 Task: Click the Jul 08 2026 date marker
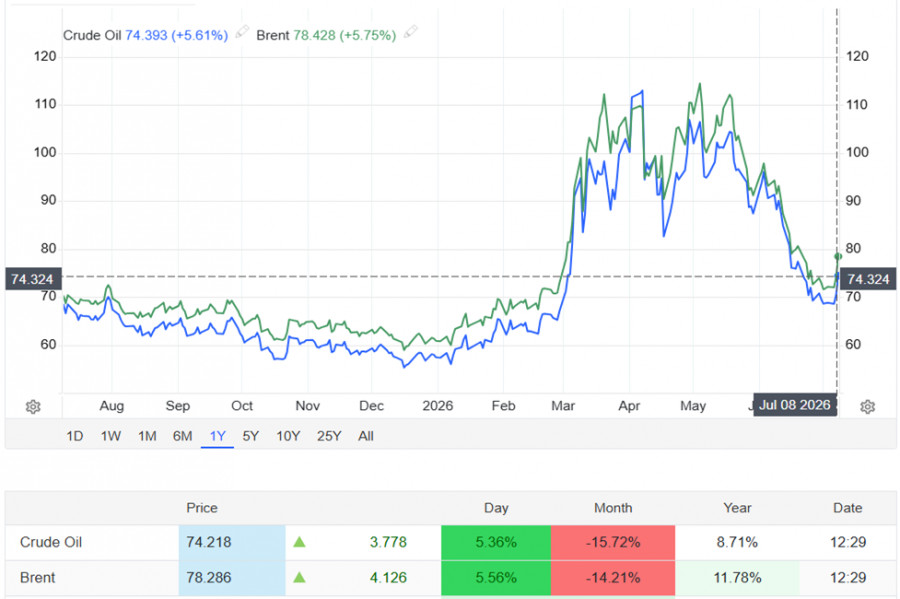pyautogui.click(x=794, y=405)
